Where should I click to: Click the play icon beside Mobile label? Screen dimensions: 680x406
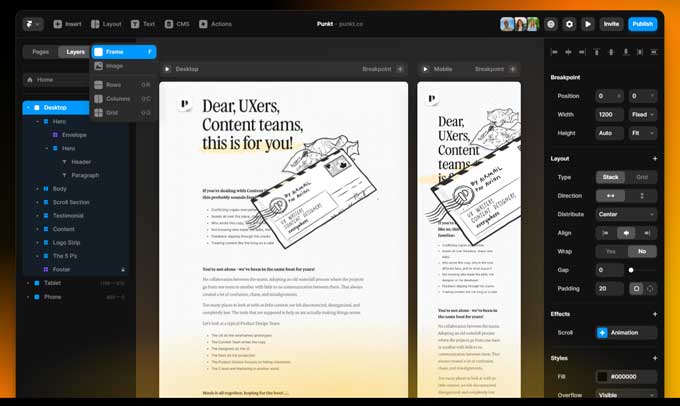(x=425, y=69)
